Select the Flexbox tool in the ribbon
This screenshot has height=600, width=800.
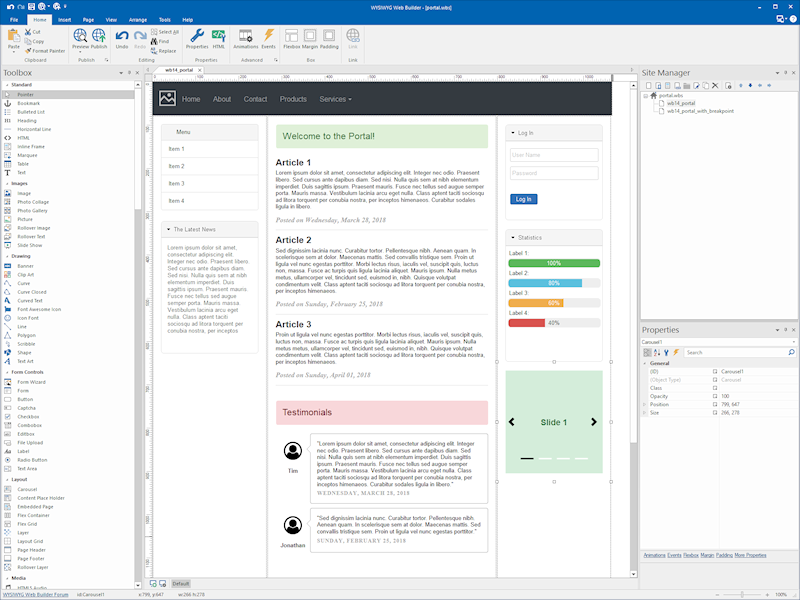(x=292, y=38)
